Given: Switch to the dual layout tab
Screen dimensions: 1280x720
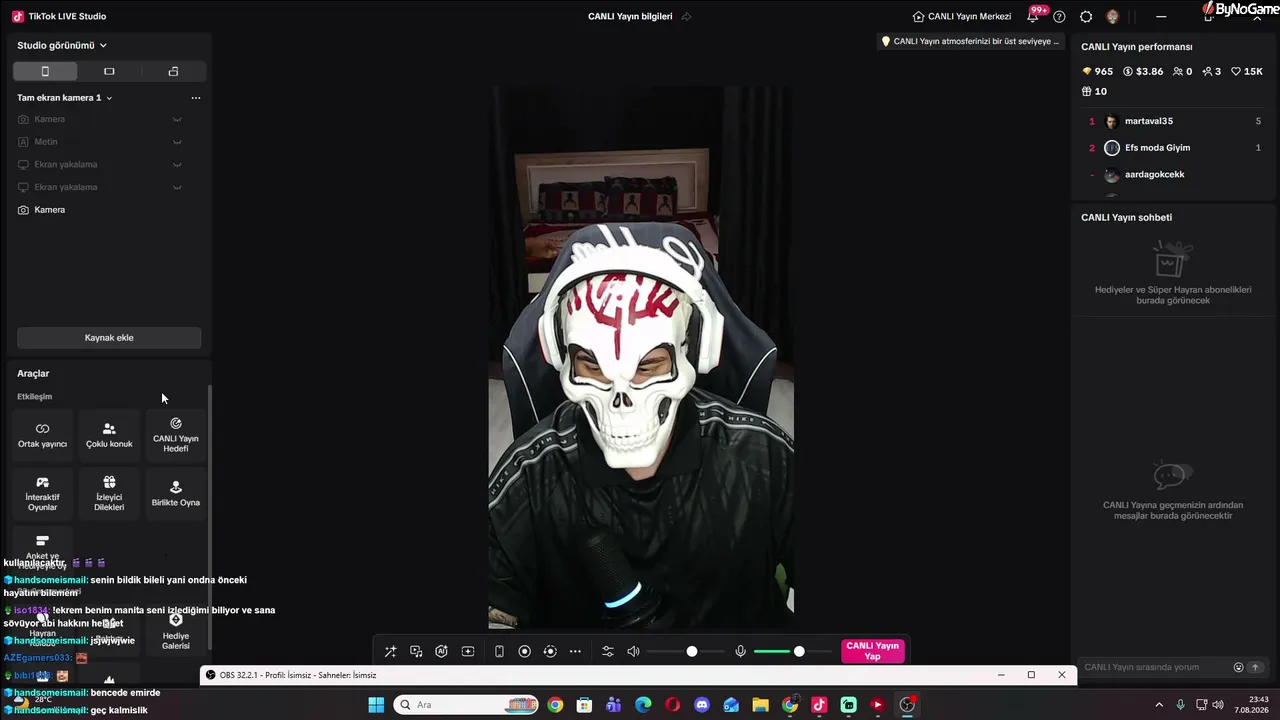Looking at the screenshot, I should pyautogui.click(x=173, y=71).
